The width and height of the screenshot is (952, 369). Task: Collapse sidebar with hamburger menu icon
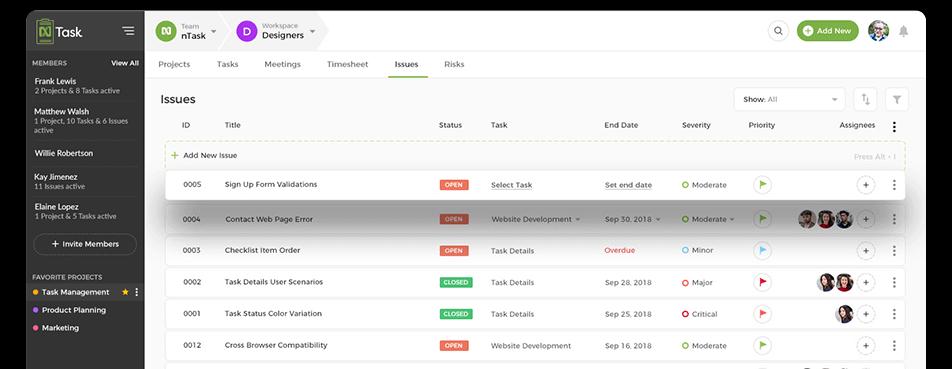(128, 30)
